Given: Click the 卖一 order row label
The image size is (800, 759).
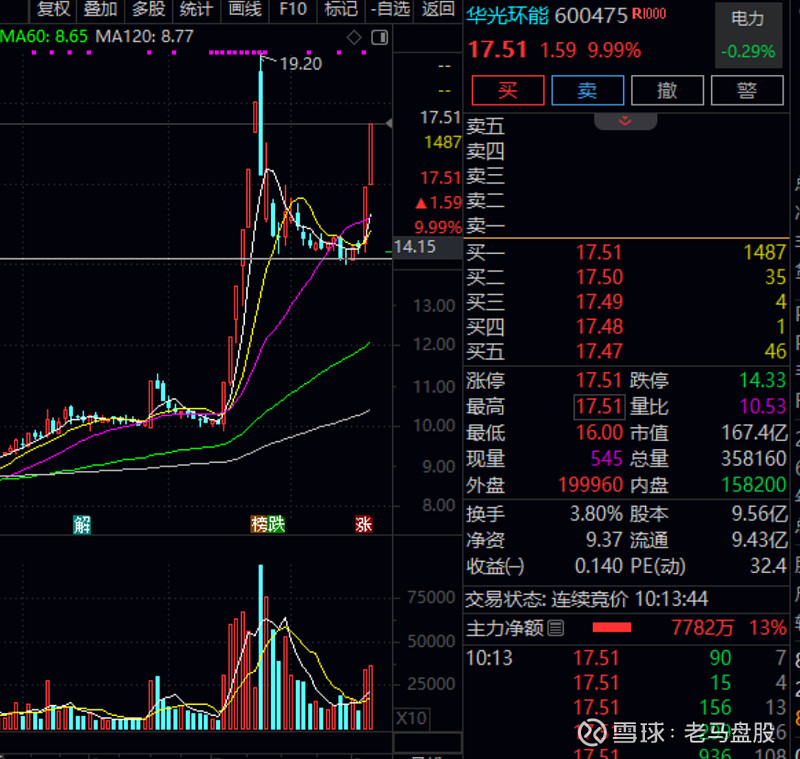Looking at the screenshot, I should (485, 225).
